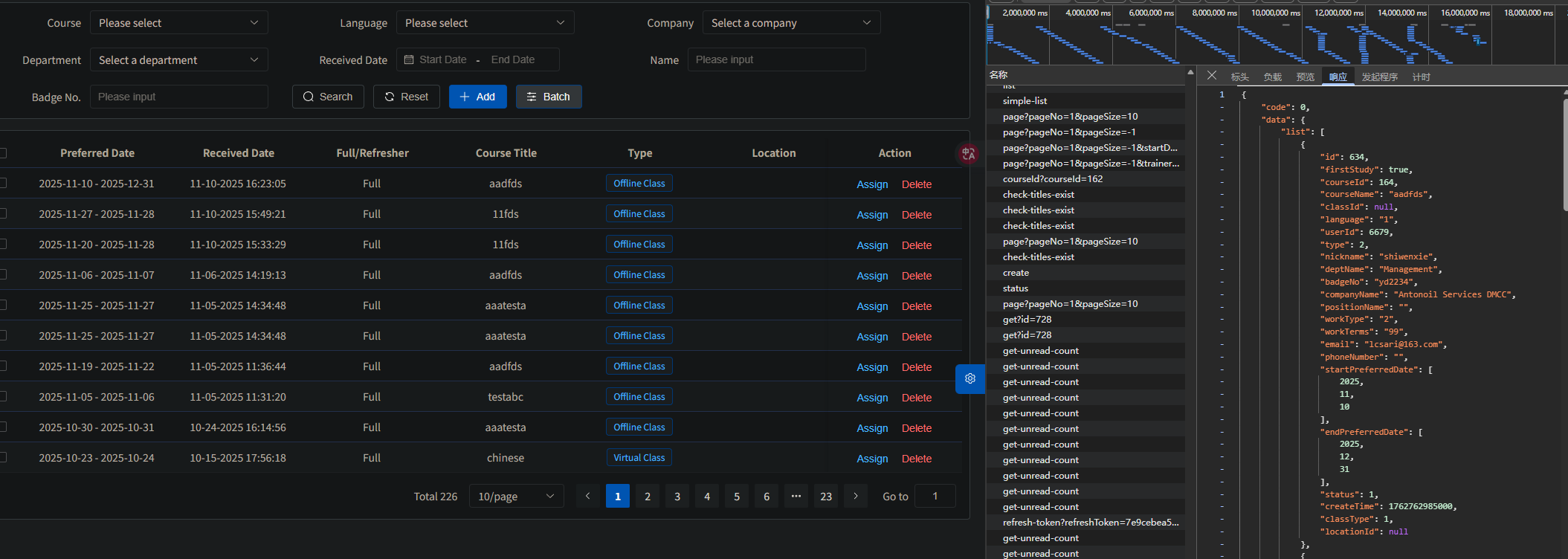
Task: Click the 10,000,000 ms mark in the network timeline
Action: [x=1276, y=13]
